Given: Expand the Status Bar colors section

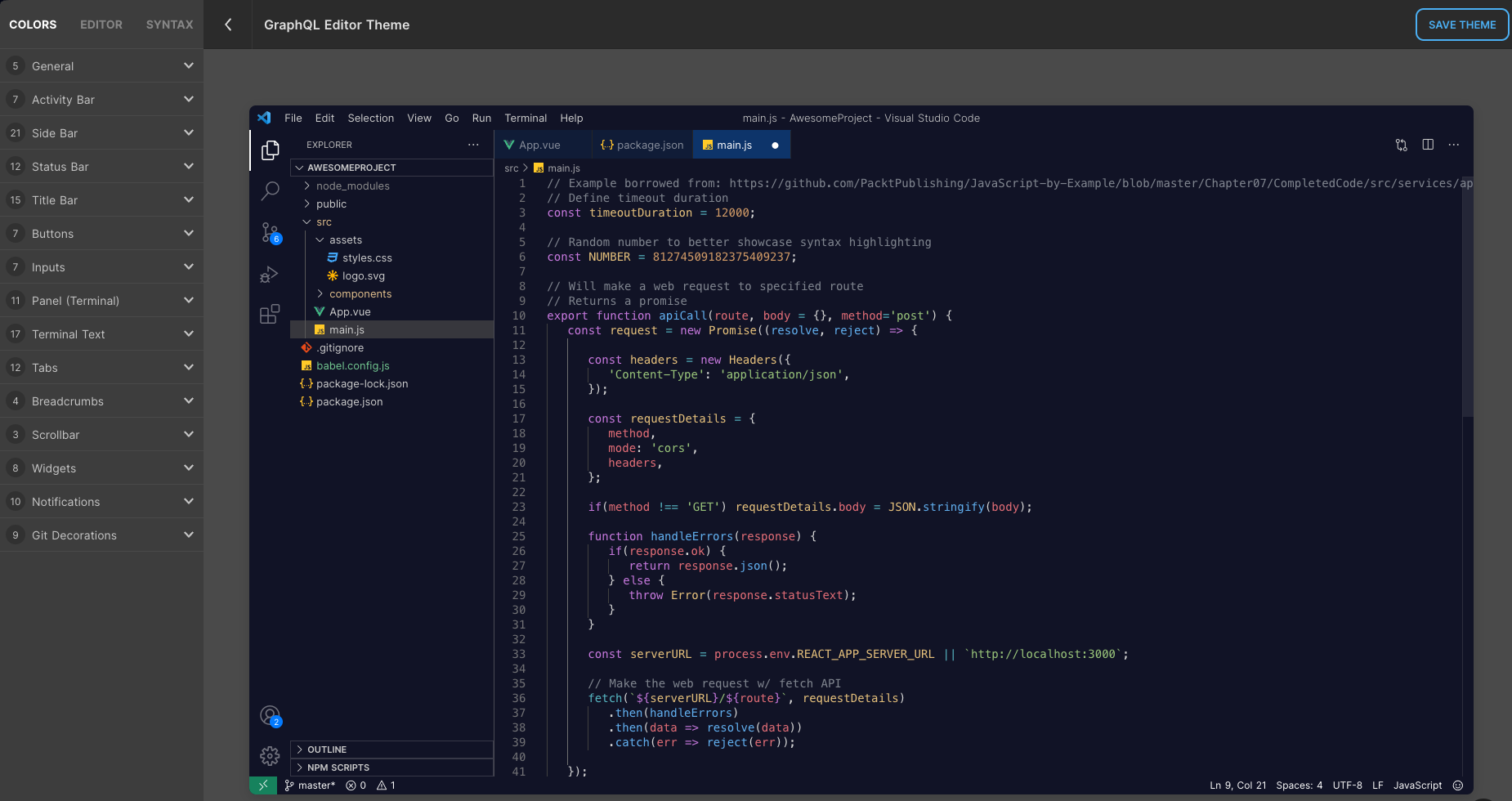Looking at the screenshot, I should (x=101, y=167).
